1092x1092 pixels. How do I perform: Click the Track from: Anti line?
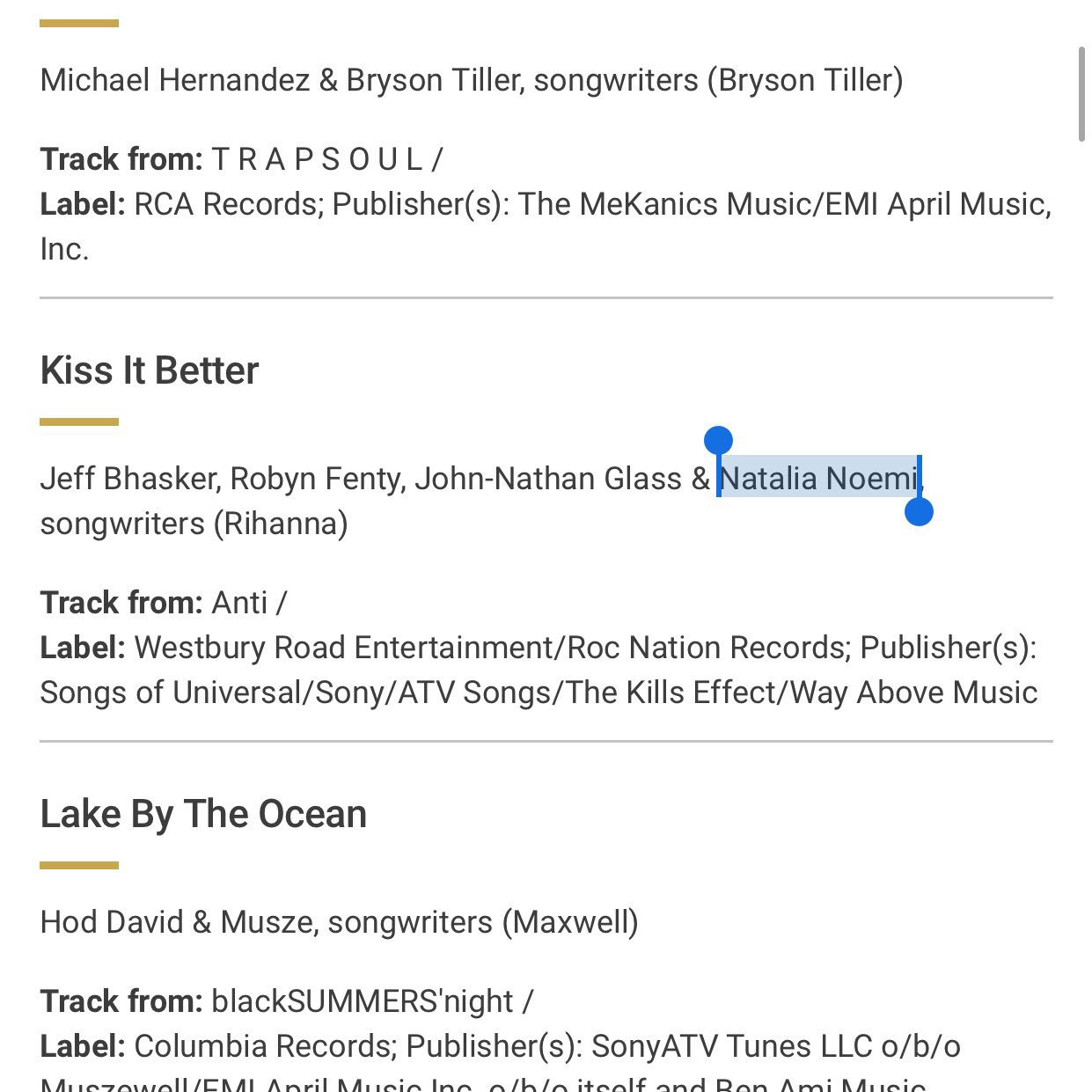[x=164, y=603]
